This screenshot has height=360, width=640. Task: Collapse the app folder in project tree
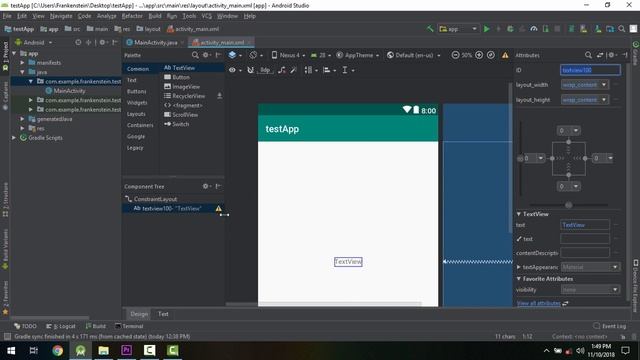[x=15, y=53]
